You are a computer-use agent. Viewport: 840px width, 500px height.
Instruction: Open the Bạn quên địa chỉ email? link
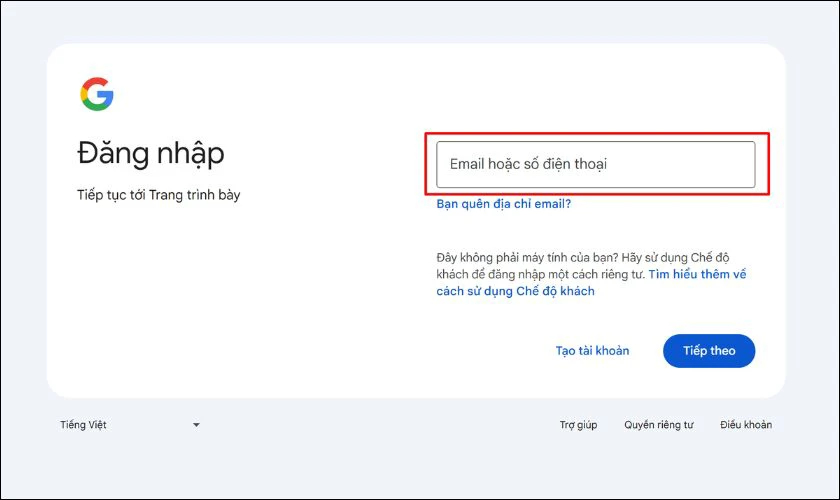[504, 204]
